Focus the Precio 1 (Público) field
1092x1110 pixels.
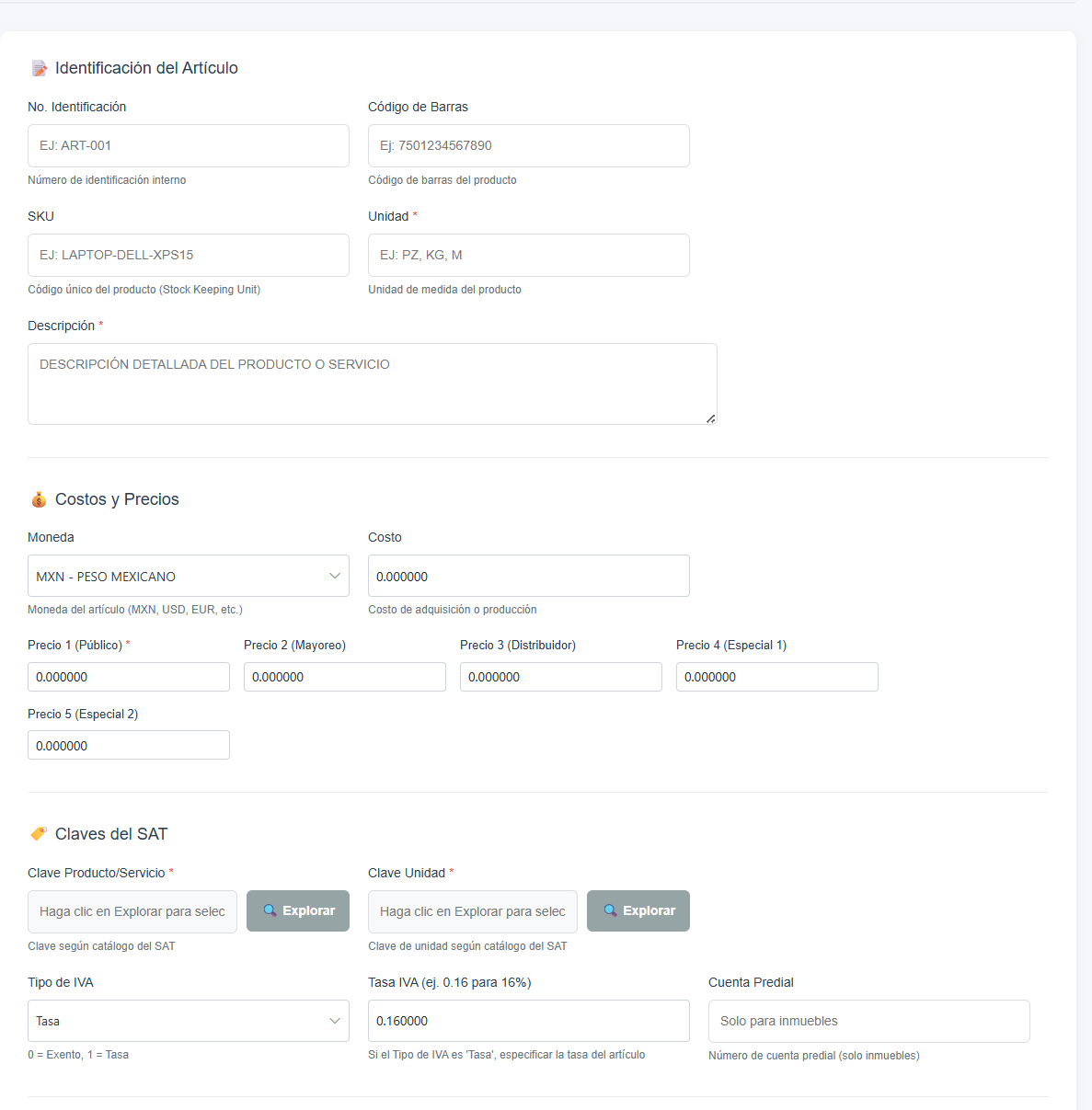click(129, 677)
